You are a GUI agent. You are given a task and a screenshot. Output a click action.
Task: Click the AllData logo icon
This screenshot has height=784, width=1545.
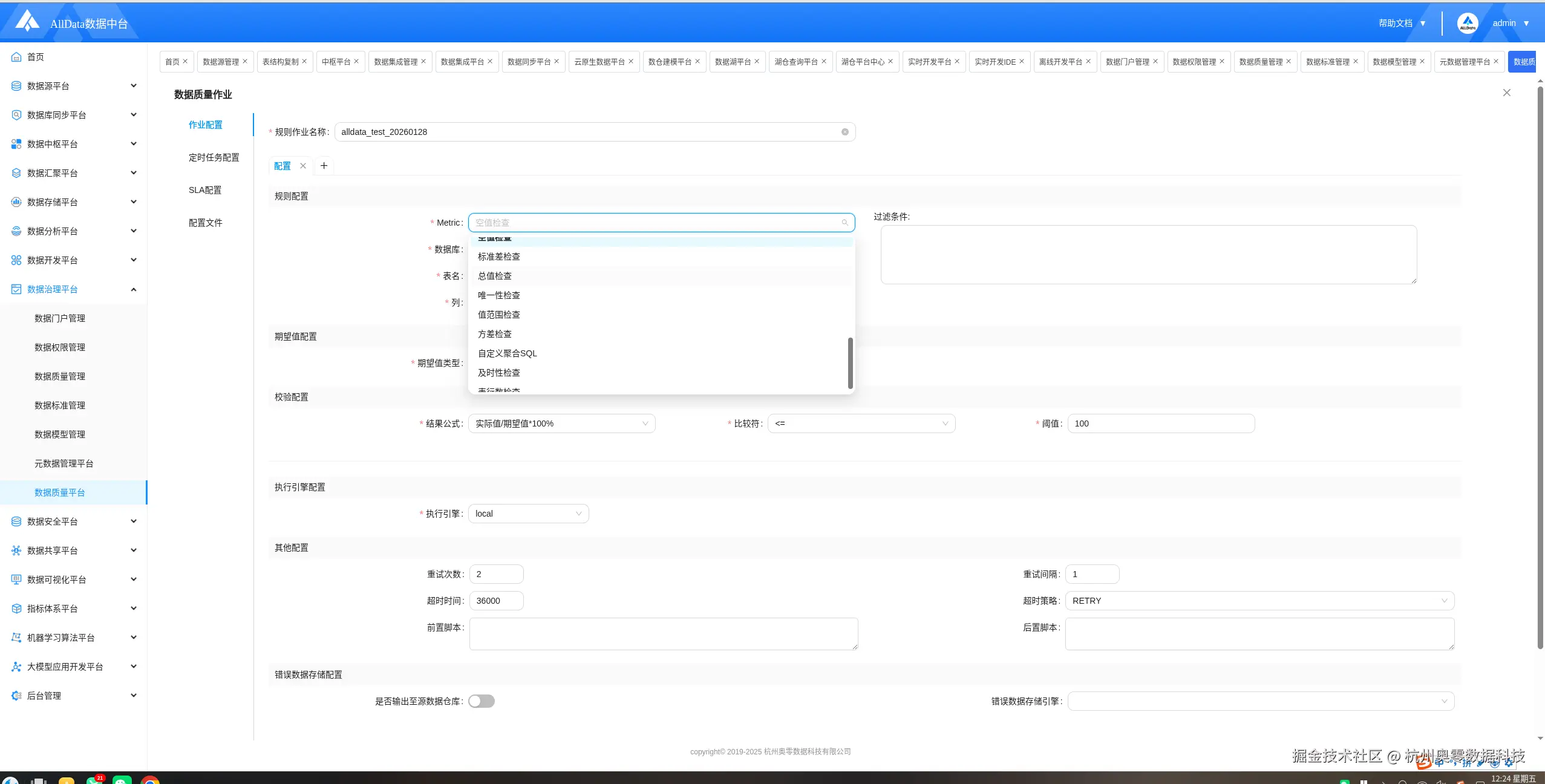tap(27, 21)
